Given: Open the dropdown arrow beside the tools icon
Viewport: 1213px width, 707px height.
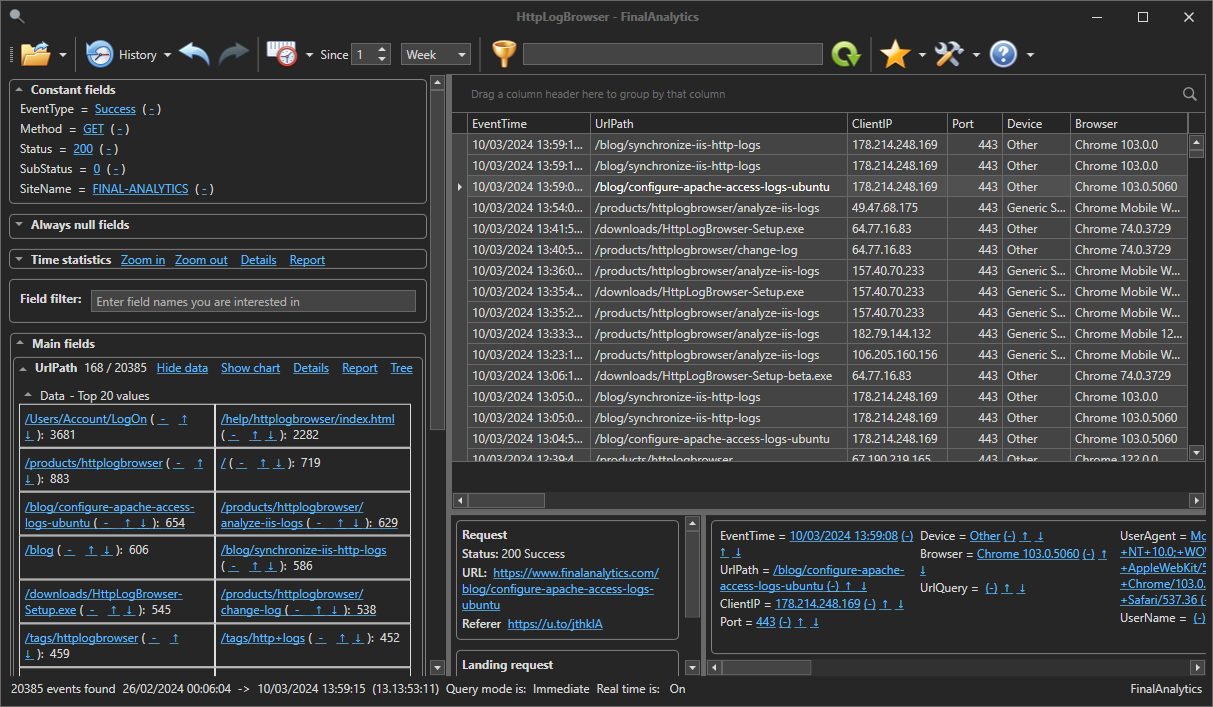Looking at the screenshot, I should 976,55.
